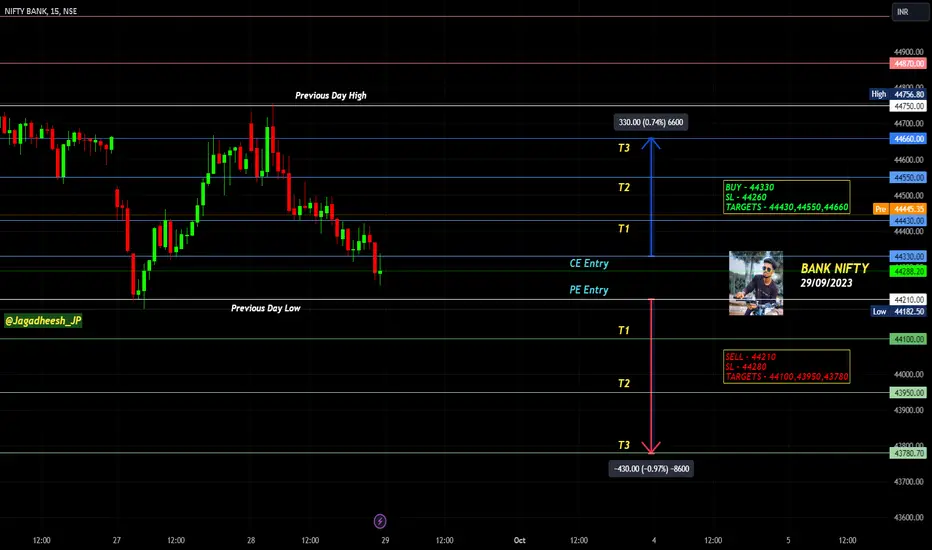Click the 44660.00 blue price tag
This screenshot has height=550, width=932.
908,139
